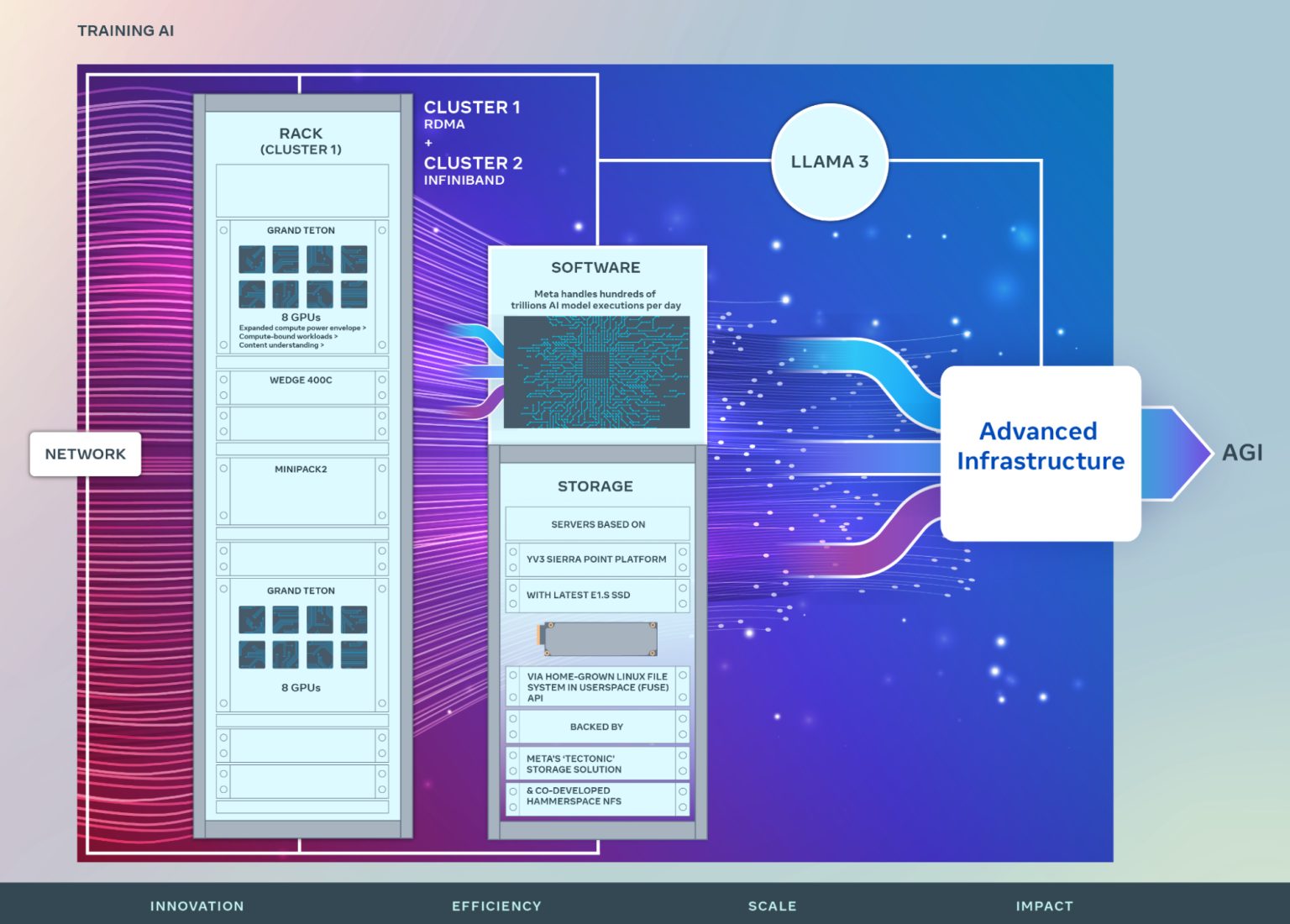The width and height of the screenshot is (1290, 924).
Task: Select the WEDGE 400C rack unit
Action: point(302,387)
